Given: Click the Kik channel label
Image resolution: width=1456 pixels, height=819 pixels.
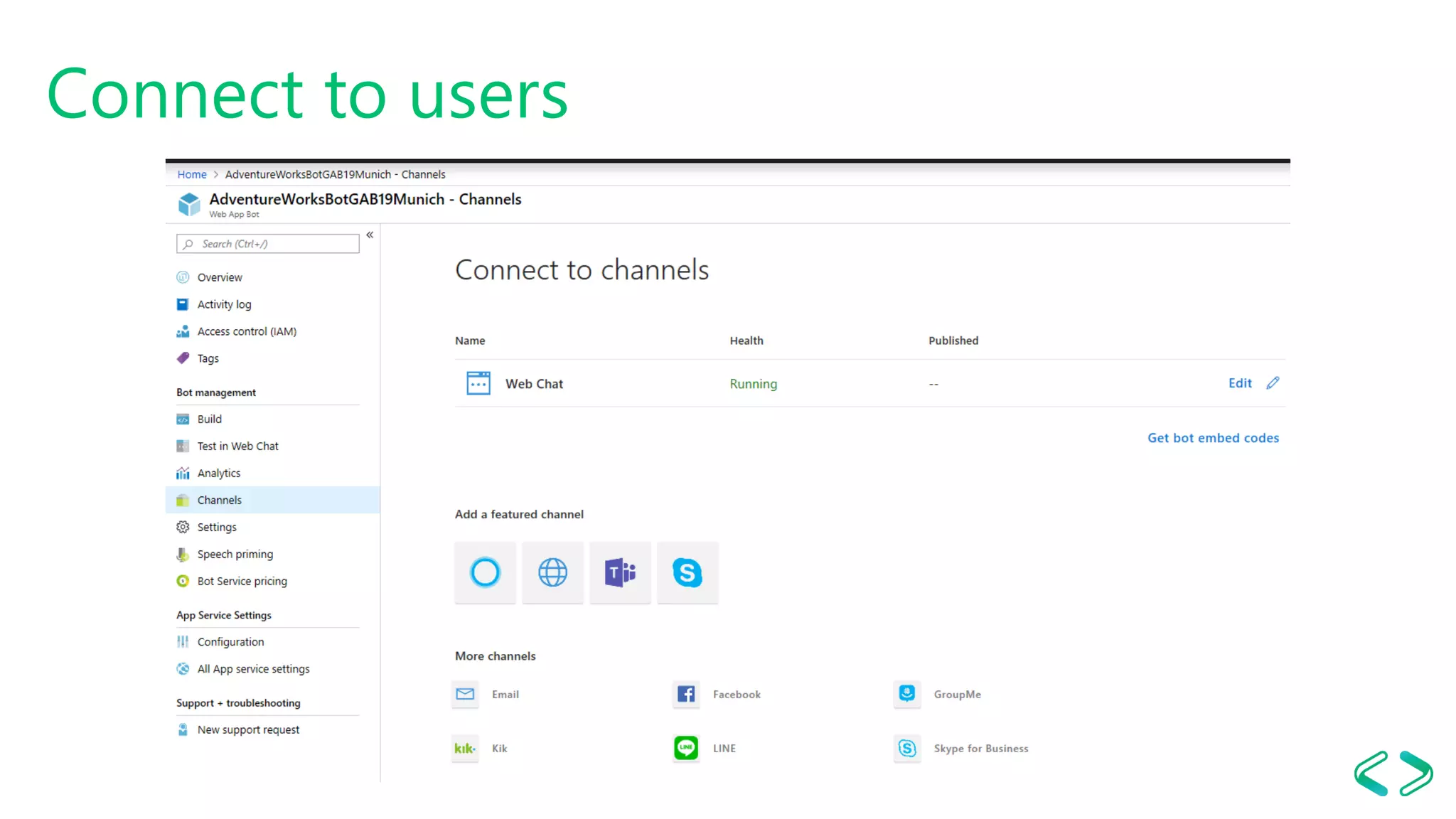Looking at the screenshot, I should (499, 749).
